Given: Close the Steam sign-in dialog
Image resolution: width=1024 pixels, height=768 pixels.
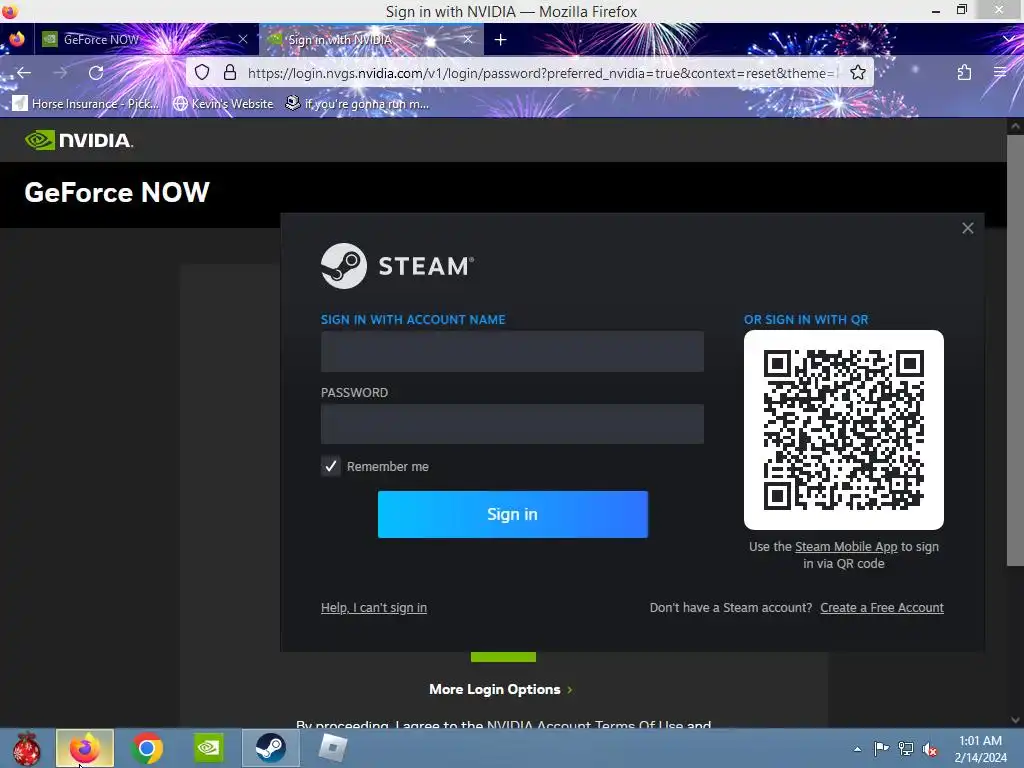Looking at the screenshot, I should tap(968, 228).
